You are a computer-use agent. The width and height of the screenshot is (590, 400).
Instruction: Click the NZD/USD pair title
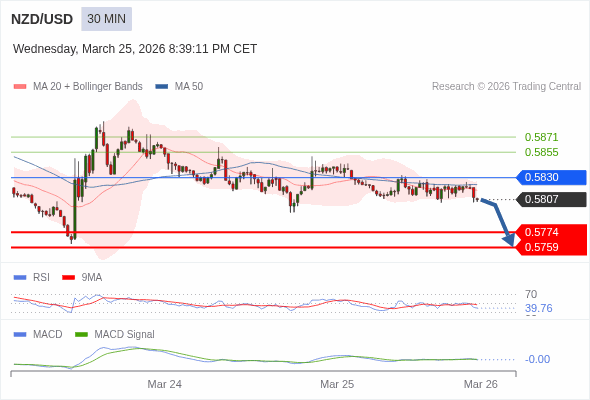point(42,19)
